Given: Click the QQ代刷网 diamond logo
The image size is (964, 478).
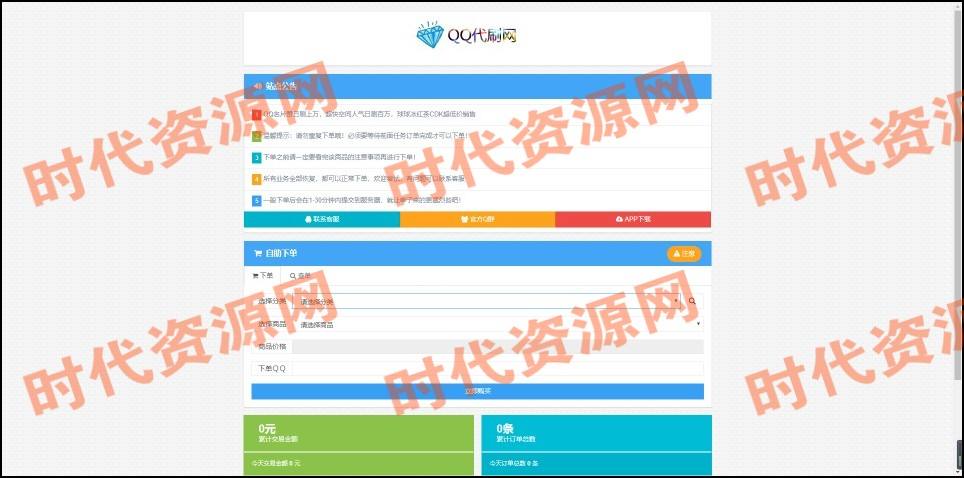Looking at the screenshot, I should pyautogui.click(x=466, y=36).
